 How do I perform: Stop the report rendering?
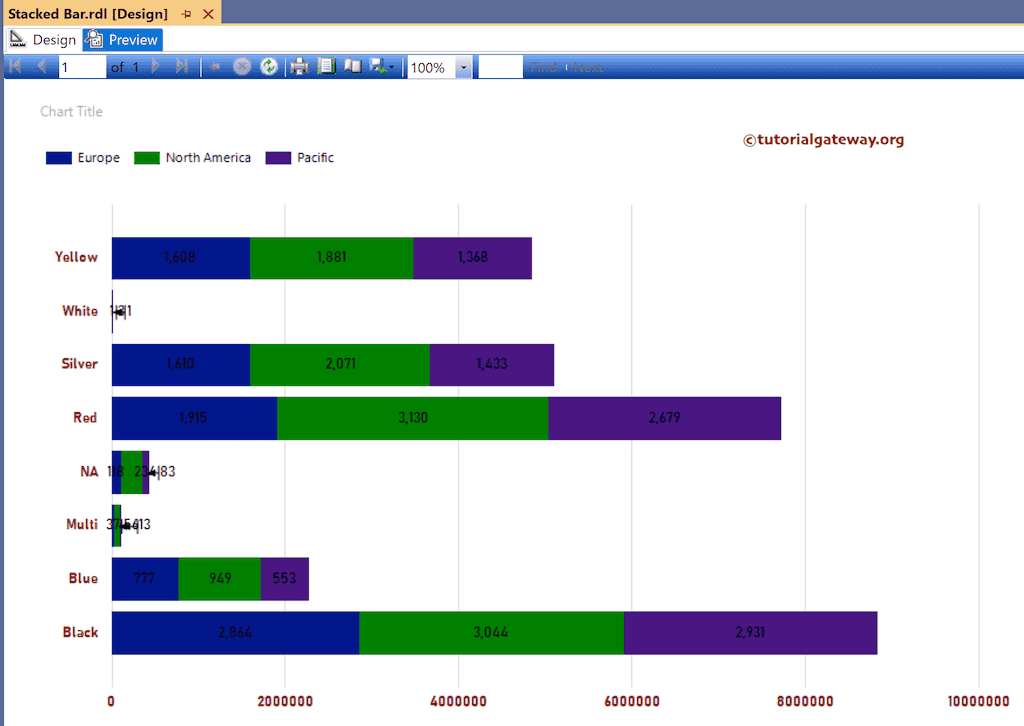pyautogui.click(x=241, y=66)
